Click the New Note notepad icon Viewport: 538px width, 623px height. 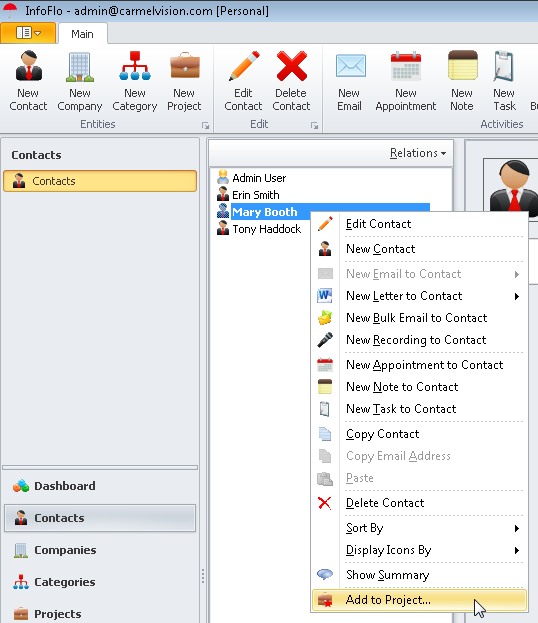click(462, 66)
